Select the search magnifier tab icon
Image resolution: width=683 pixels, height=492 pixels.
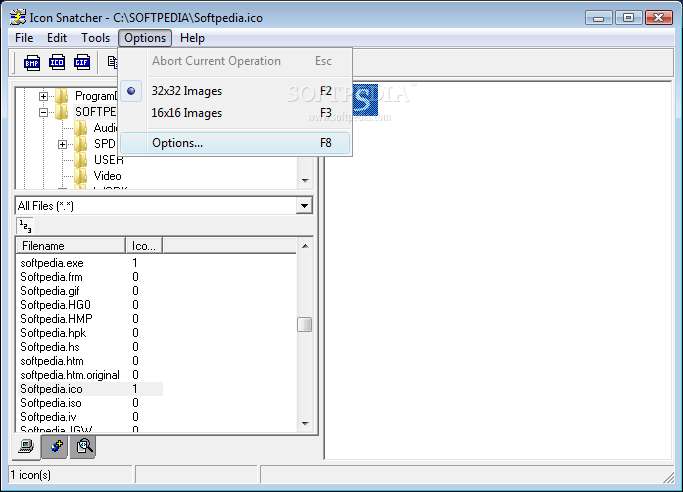click(x=83, y=446)
